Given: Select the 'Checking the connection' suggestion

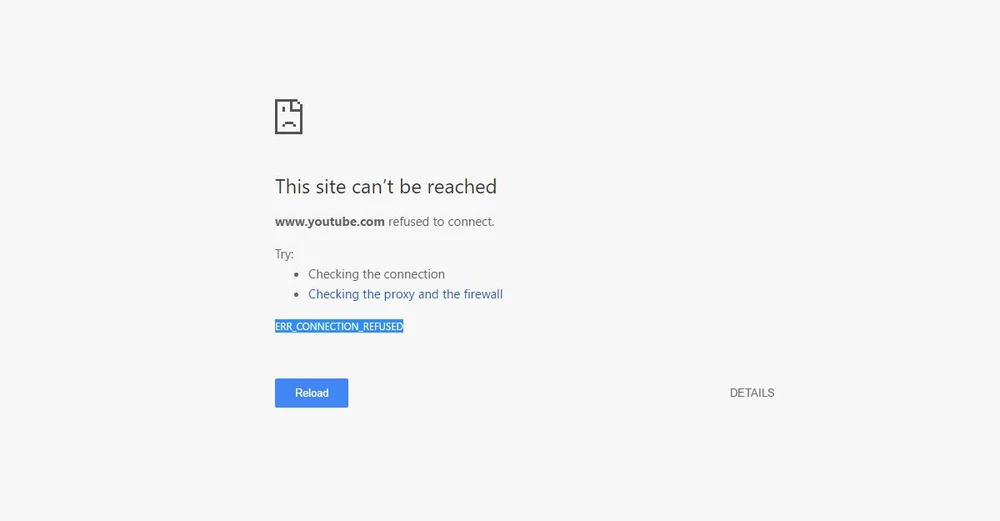Looking at the screenshot, I should (x=376, y=274).
